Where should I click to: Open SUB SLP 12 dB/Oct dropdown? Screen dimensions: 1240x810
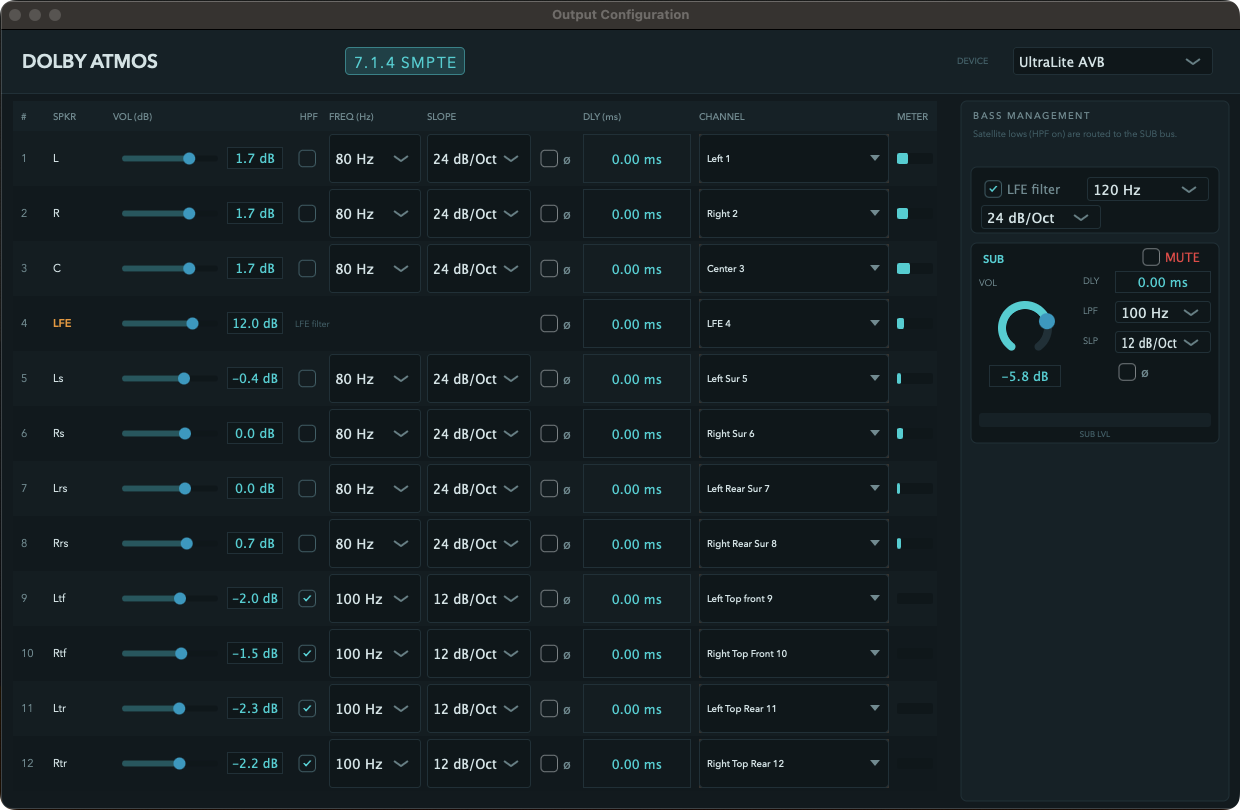click(1162, 342)
